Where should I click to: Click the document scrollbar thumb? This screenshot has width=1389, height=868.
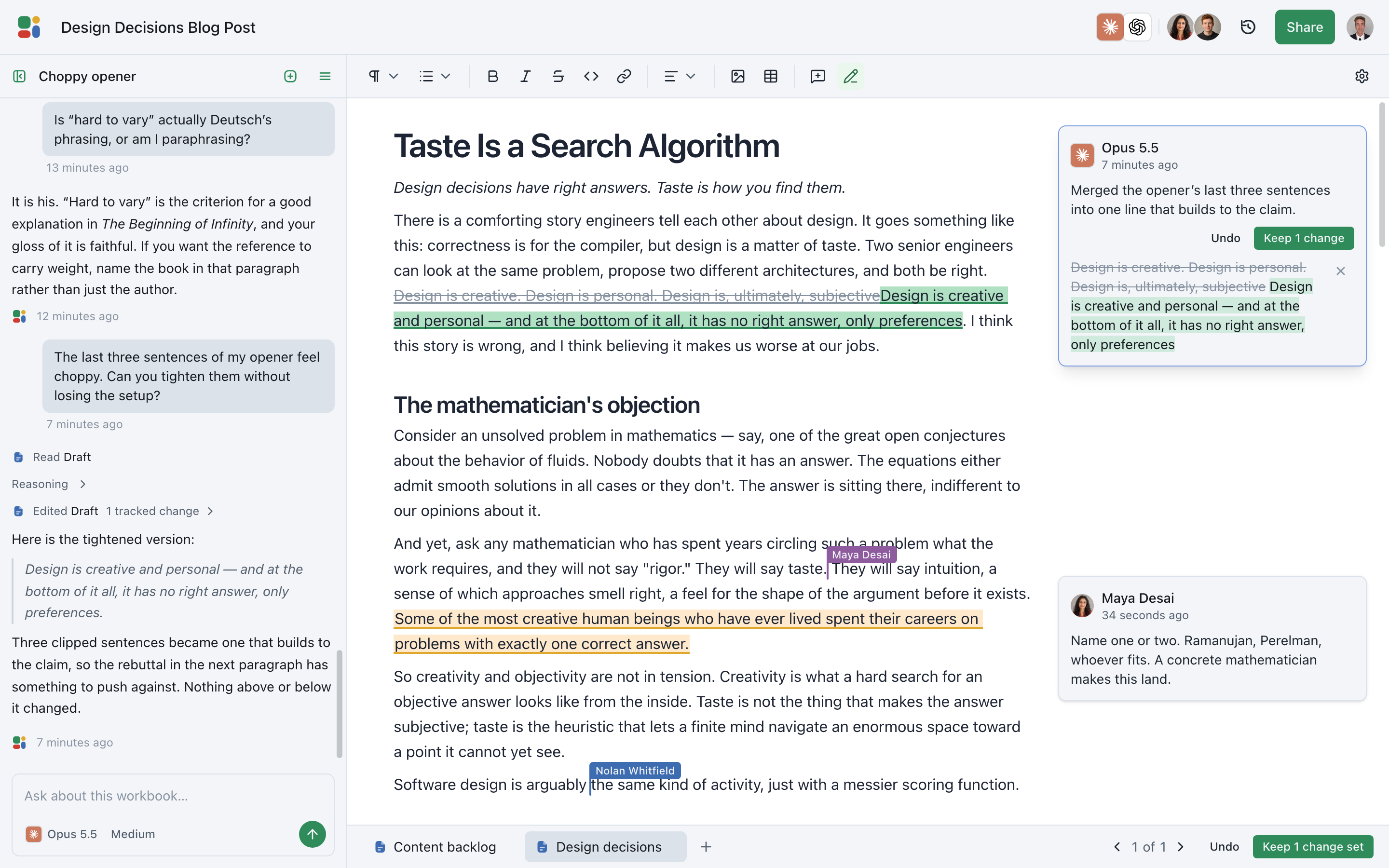(x=1382, y=175)
